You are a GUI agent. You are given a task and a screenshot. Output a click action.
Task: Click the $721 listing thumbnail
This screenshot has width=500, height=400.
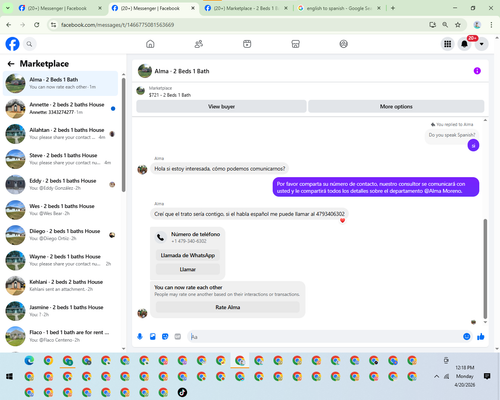click(141, 91)
